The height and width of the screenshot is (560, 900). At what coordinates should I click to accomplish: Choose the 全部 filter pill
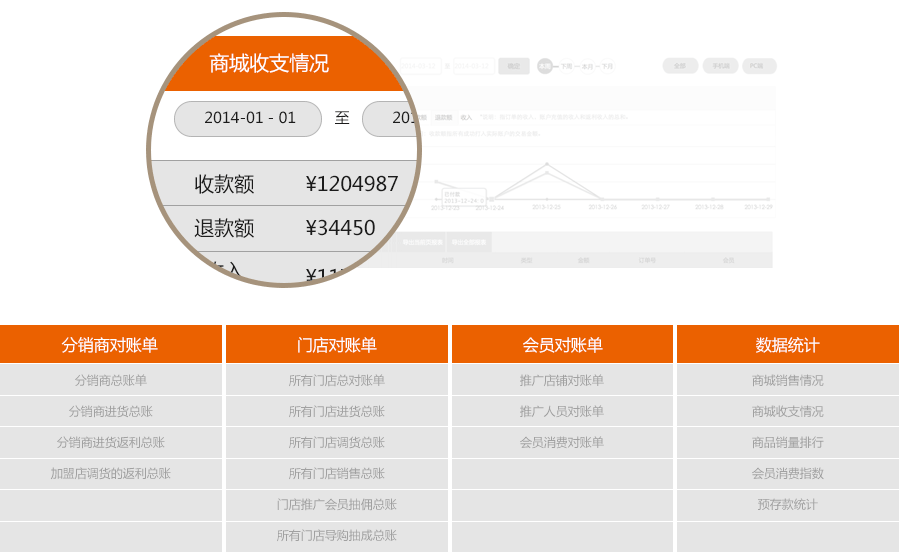pos(680,66)
